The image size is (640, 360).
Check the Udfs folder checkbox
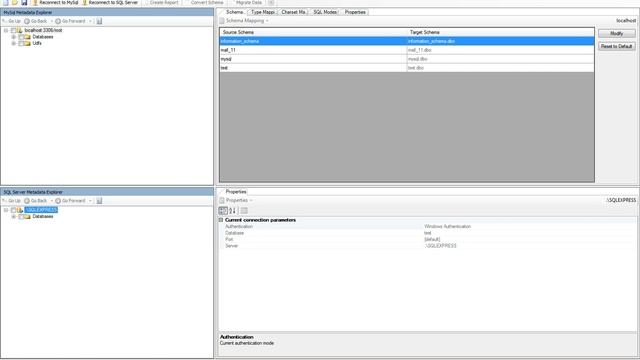[x=21, y=43]
